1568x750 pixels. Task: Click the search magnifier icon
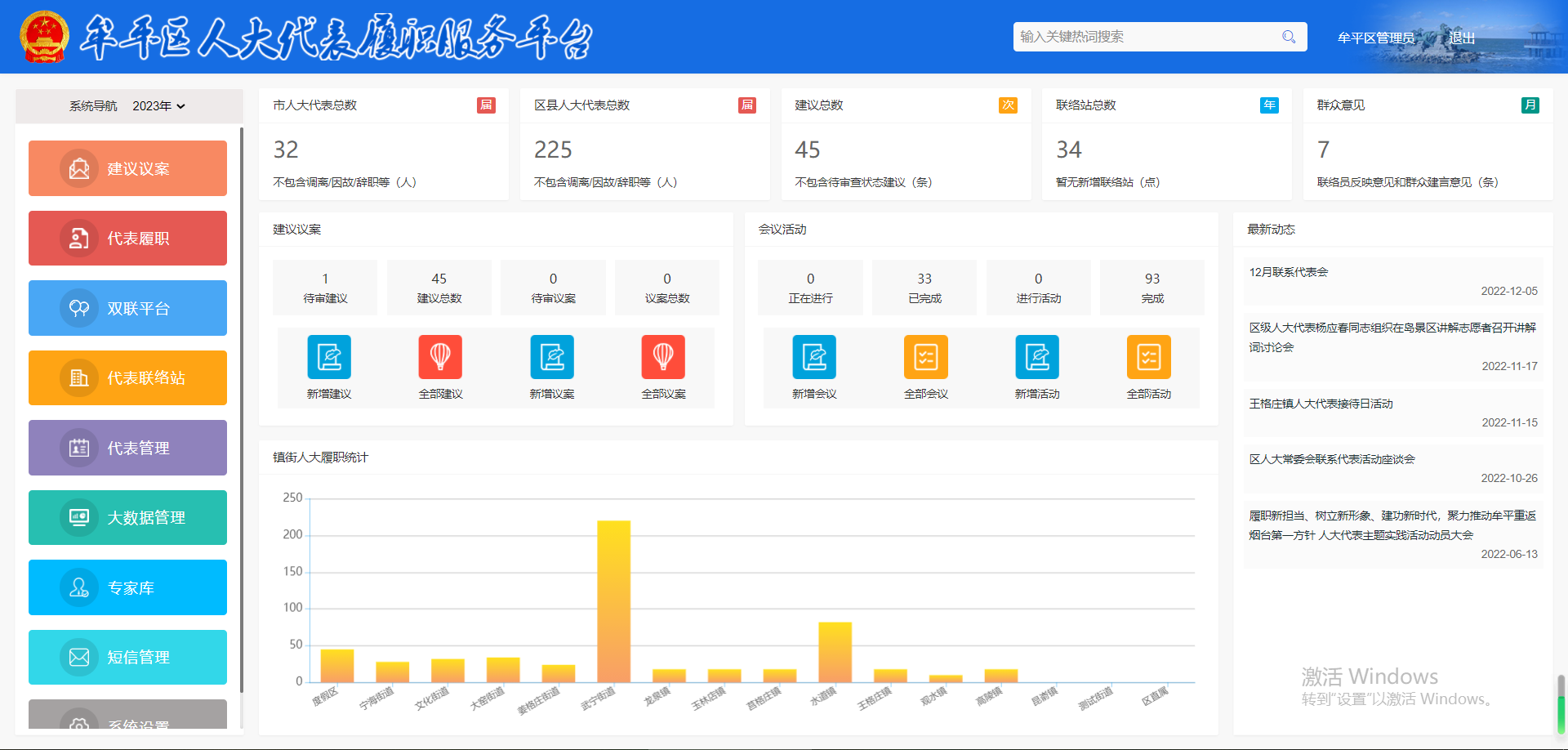point(1289,37)
